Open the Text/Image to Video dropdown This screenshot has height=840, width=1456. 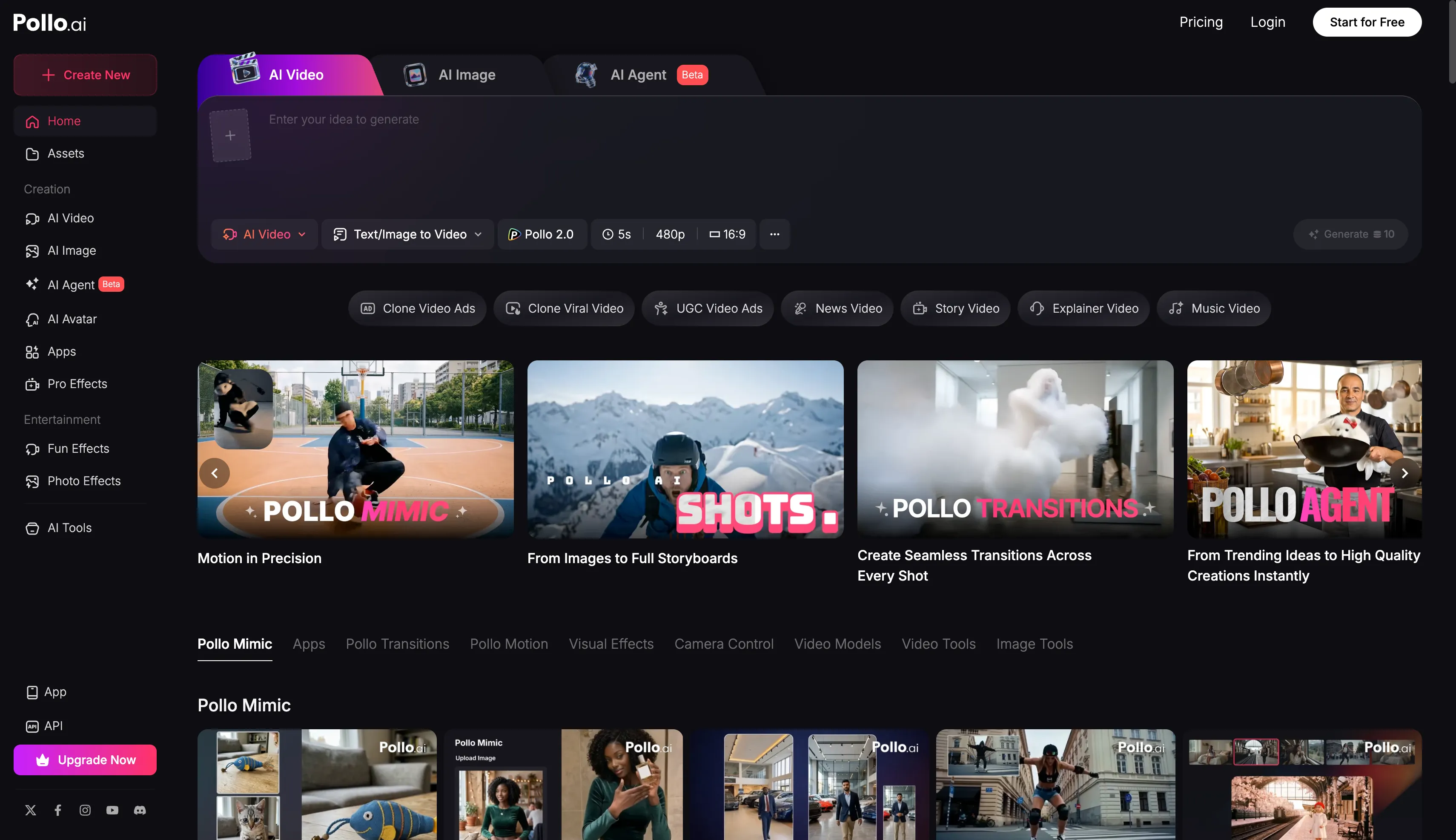(408, 234)
